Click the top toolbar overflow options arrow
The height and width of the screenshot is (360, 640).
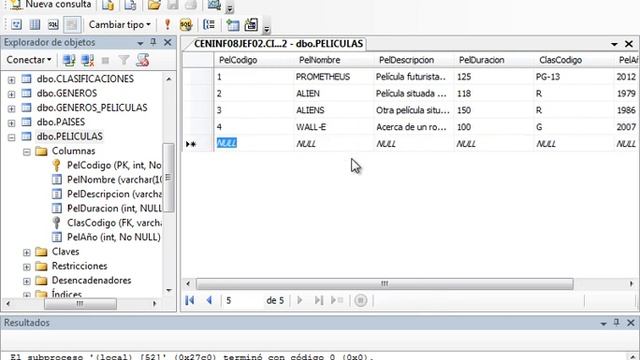click(x=230, y=8)
